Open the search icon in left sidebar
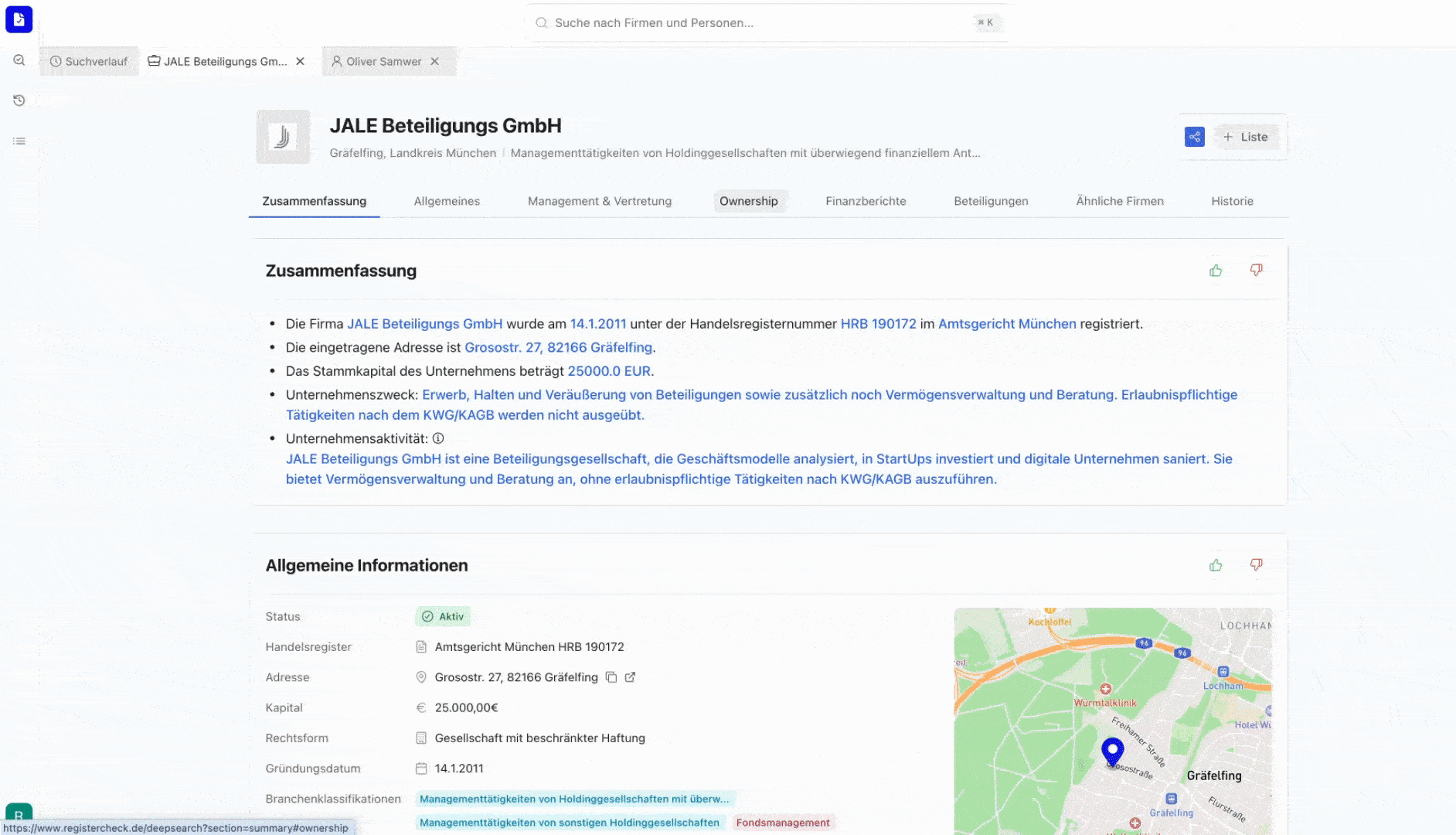 (x=19, y=60)
